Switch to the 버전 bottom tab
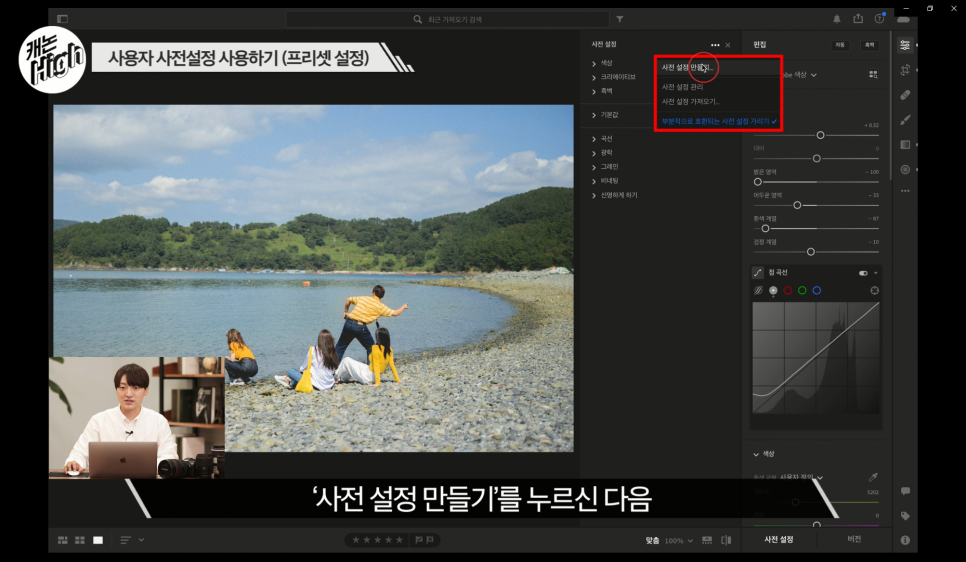Screen dimensions: 966x562 854,539
